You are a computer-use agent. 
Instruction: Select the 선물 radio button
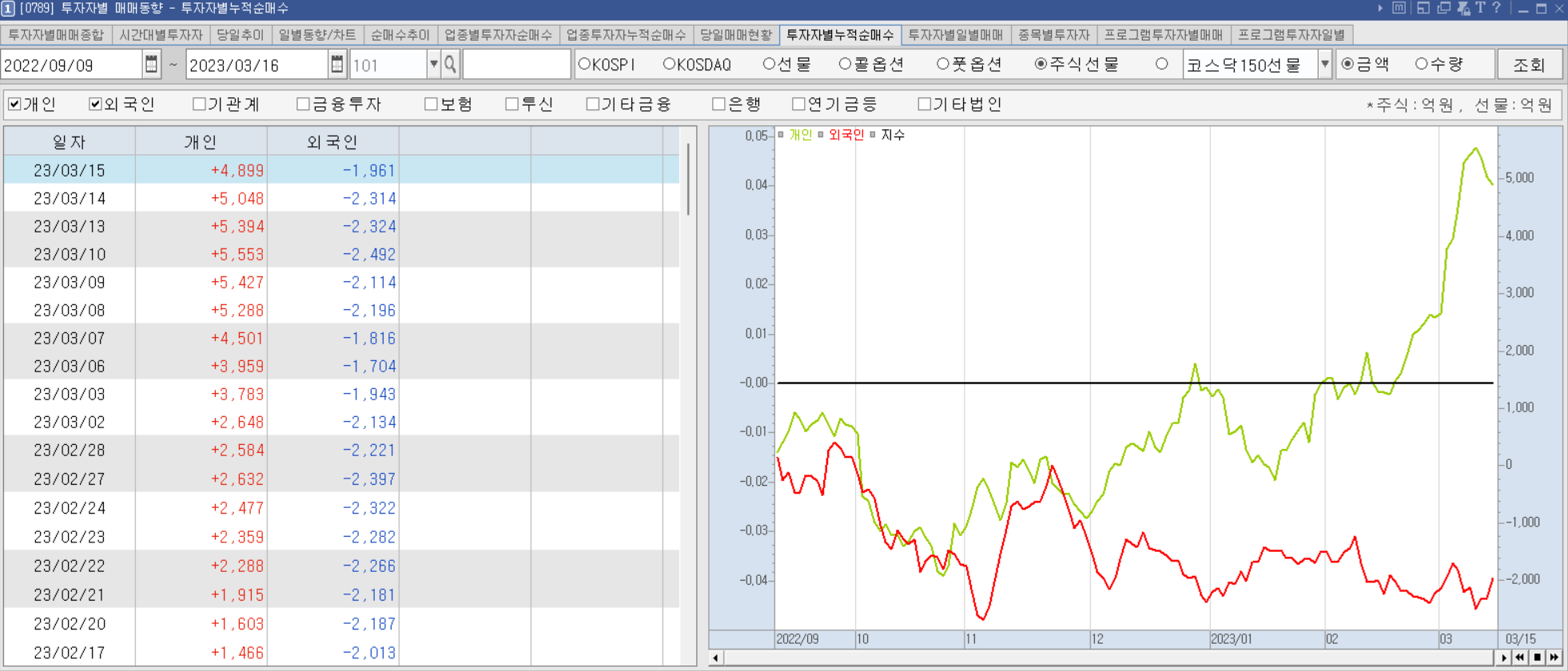[x=769, y=64]
